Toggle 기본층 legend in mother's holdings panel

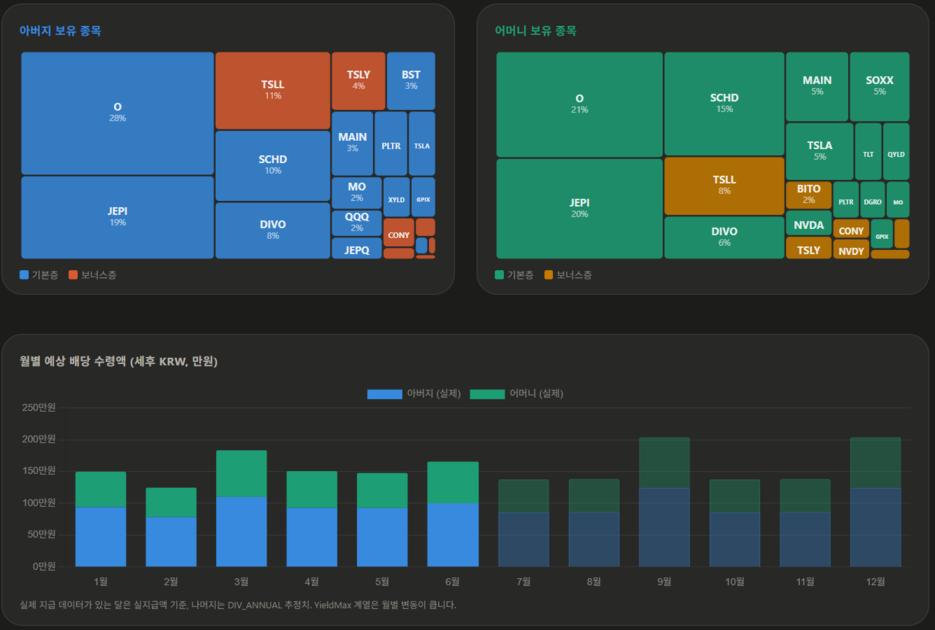(x=514, y=275)
